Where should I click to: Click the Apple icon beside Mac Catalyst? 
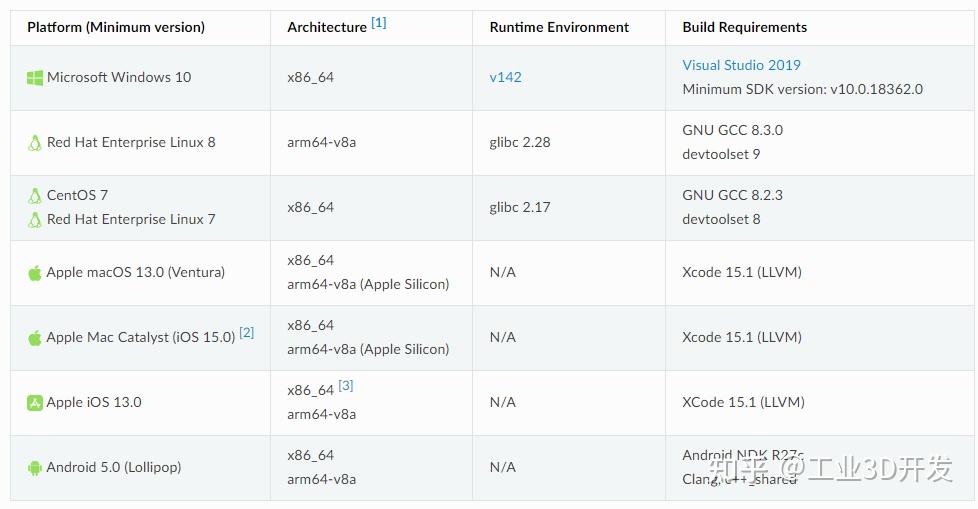tap(35, 338)
